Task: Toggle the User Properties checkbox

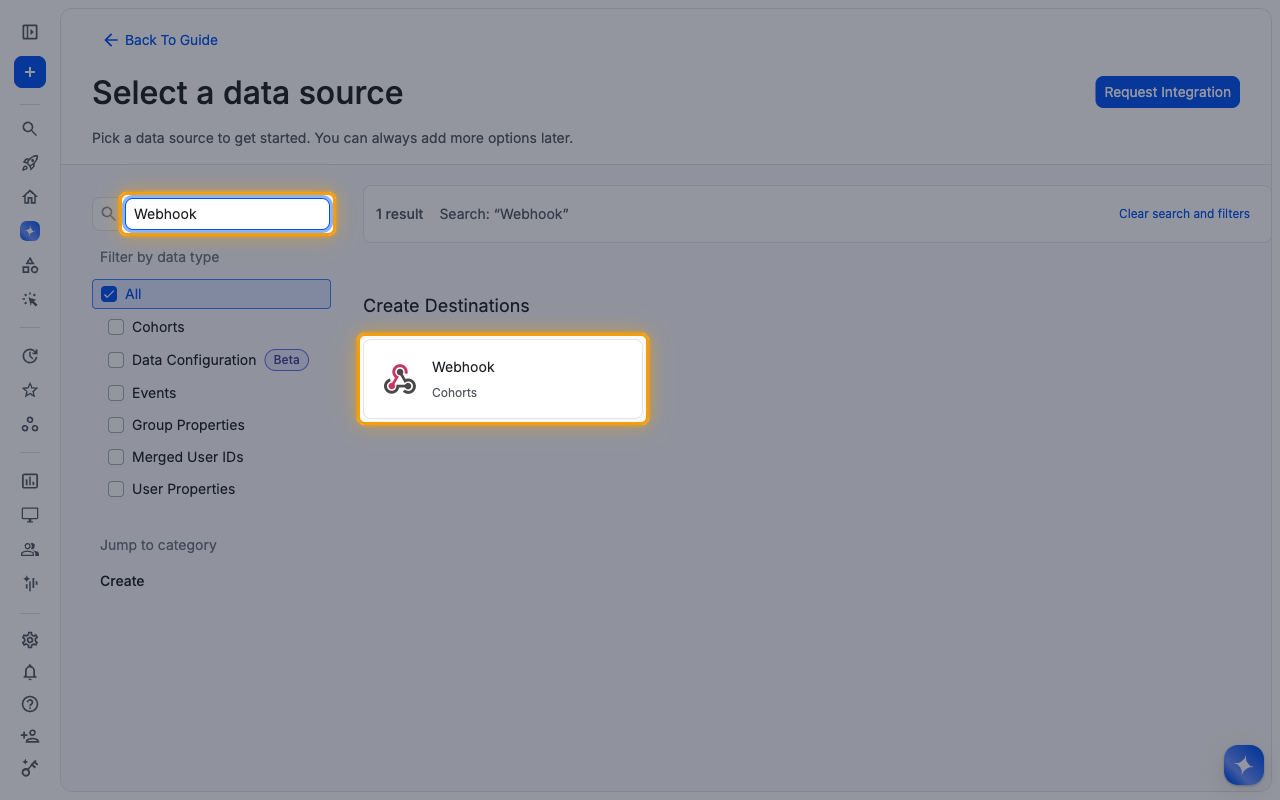Action: coord(116,489)
